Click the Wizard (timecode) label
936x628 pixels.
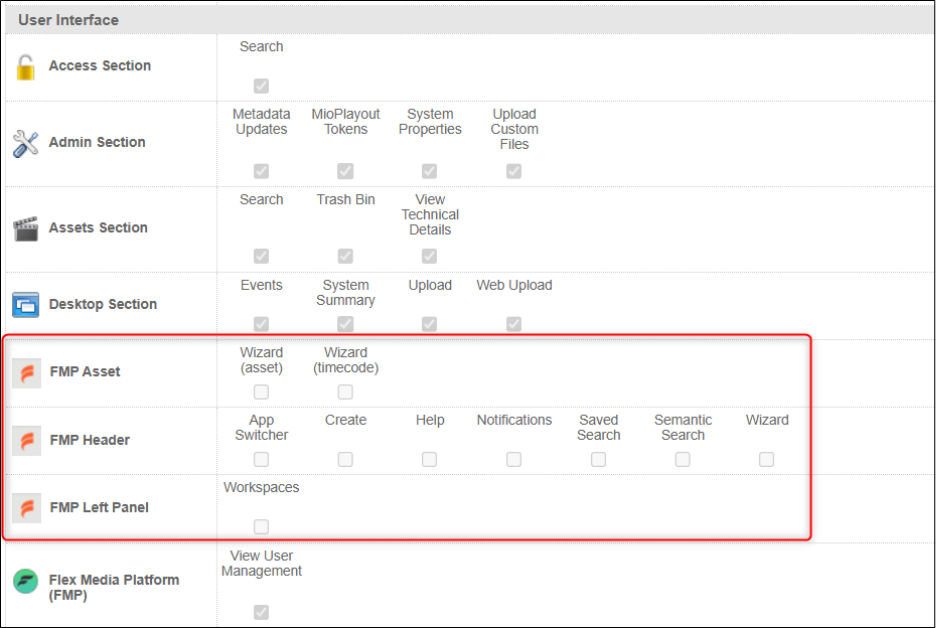[346, 361]
